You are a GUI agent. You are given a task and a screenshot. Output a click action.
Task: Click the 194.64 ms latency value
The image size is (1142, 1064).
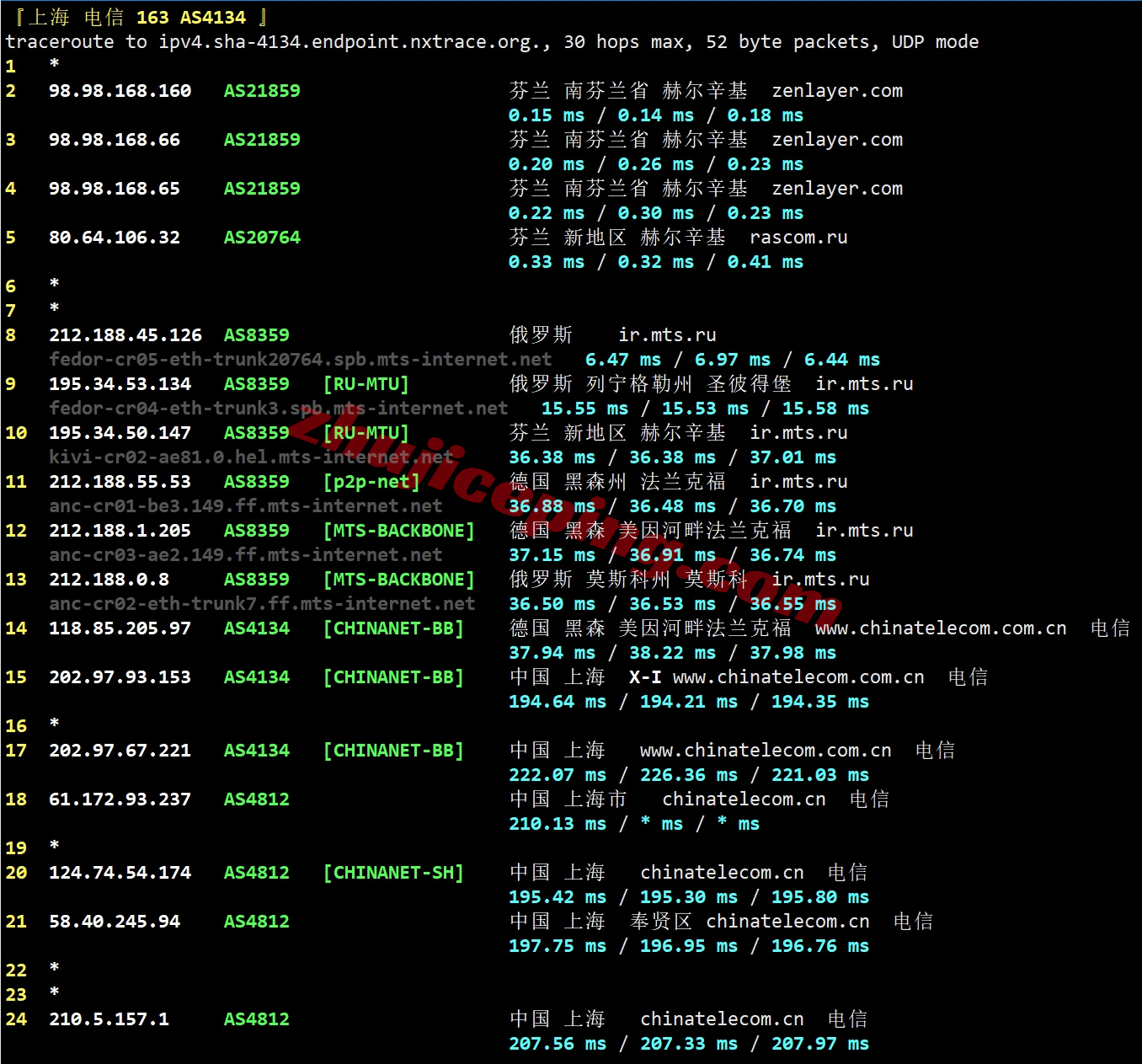(558, 702)
